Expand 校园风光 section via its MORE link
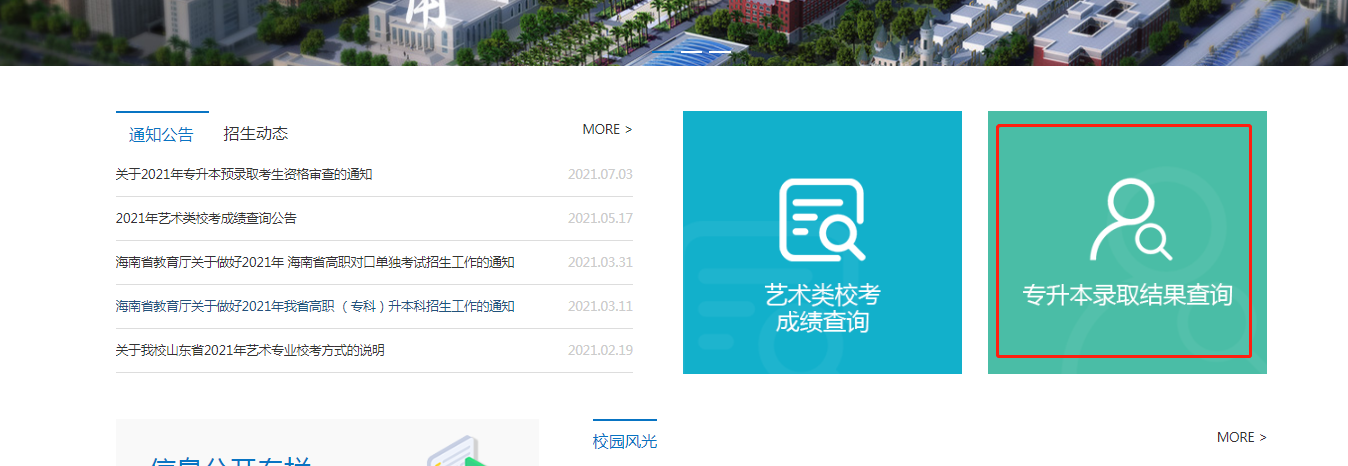1348x466 pixels. pos(1241,437)
